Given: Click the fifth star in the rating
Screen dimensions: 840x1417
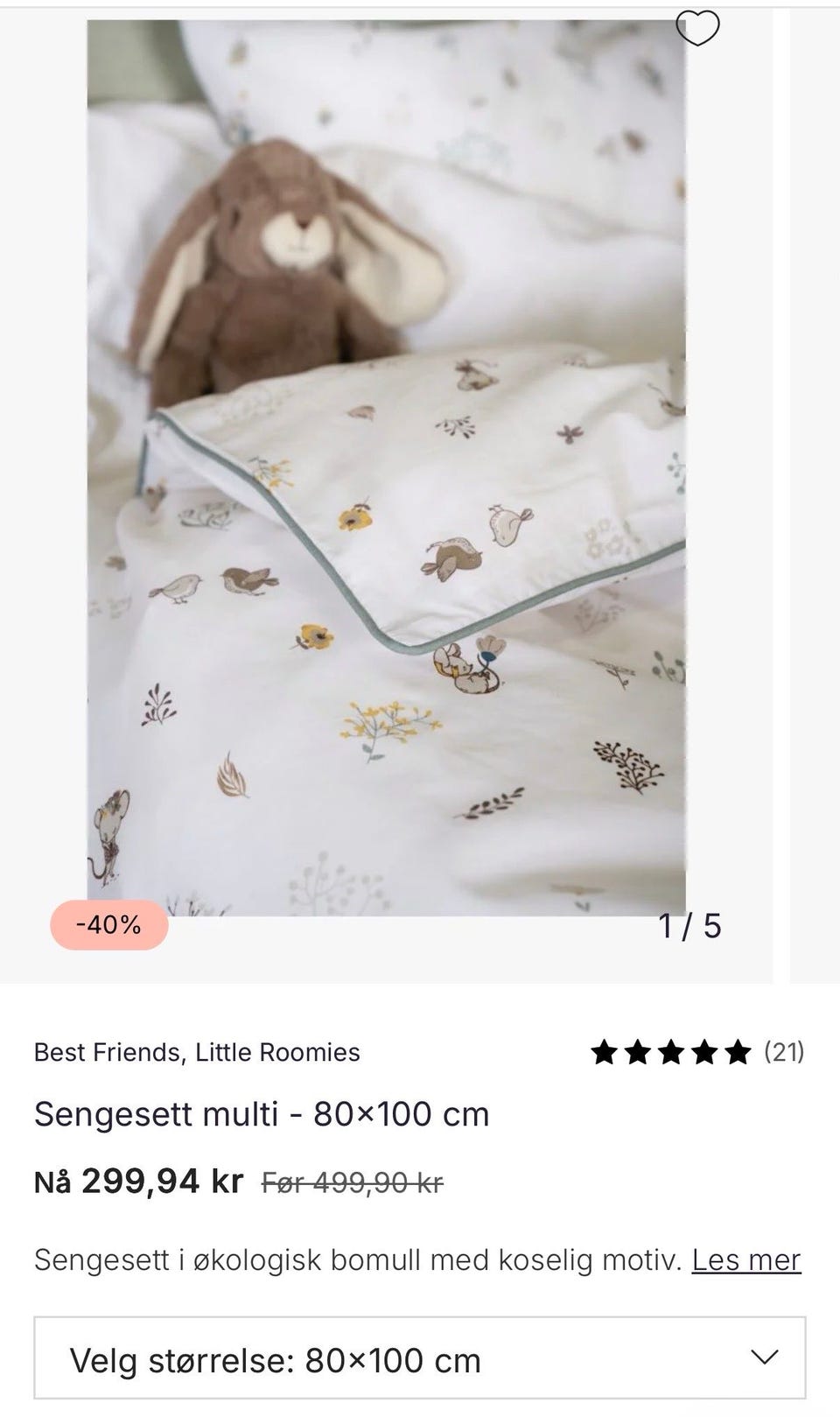Looking at the screenshot, I should 738,1051.
